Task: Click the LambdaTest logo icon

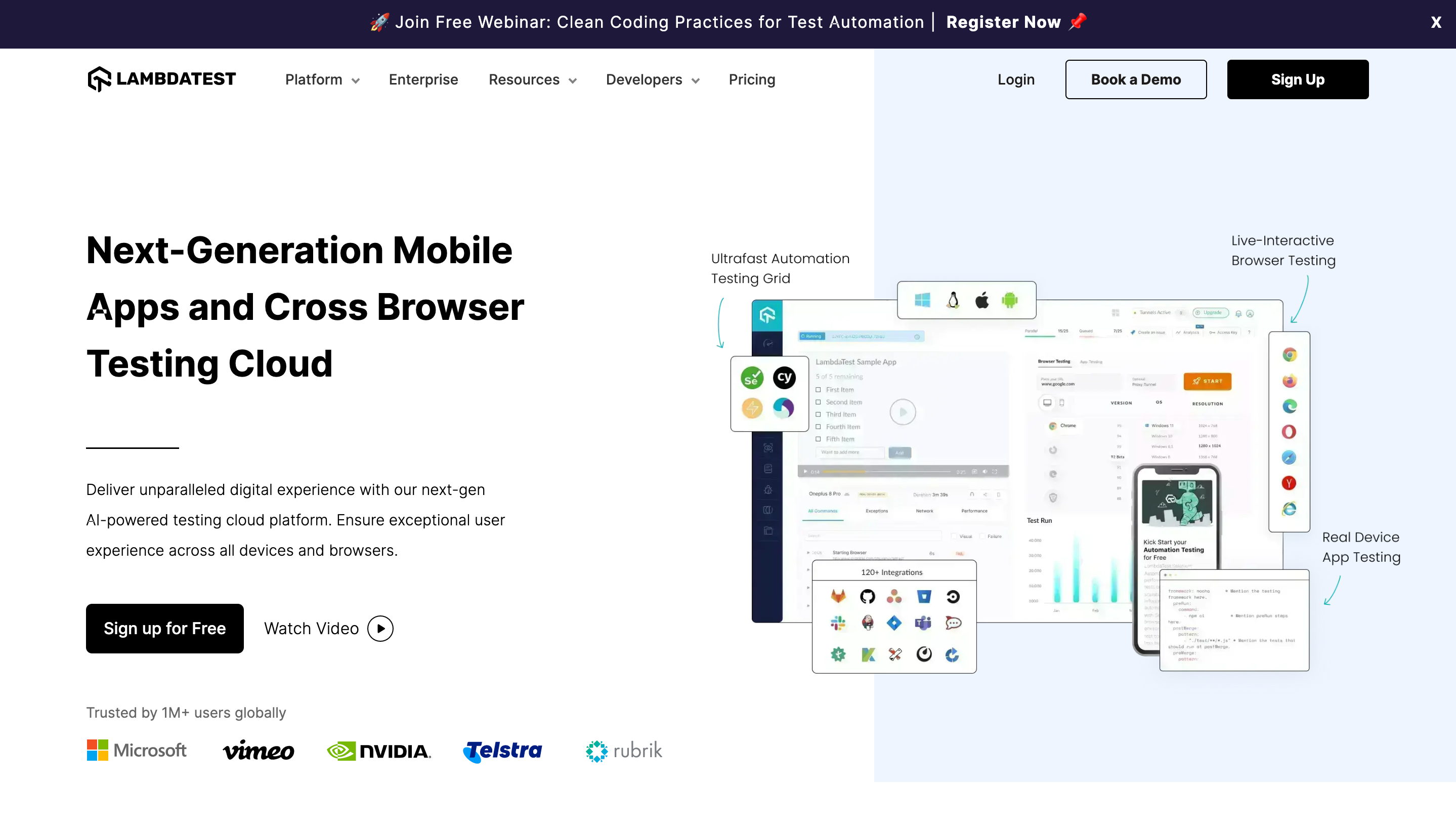Action: 99,79
